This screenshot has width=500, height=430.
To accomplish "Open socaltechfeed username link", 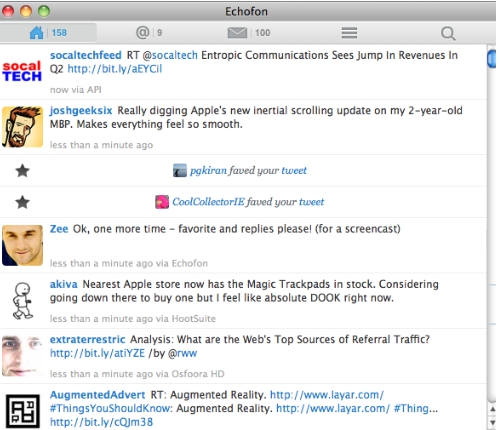I will [86, 55].
